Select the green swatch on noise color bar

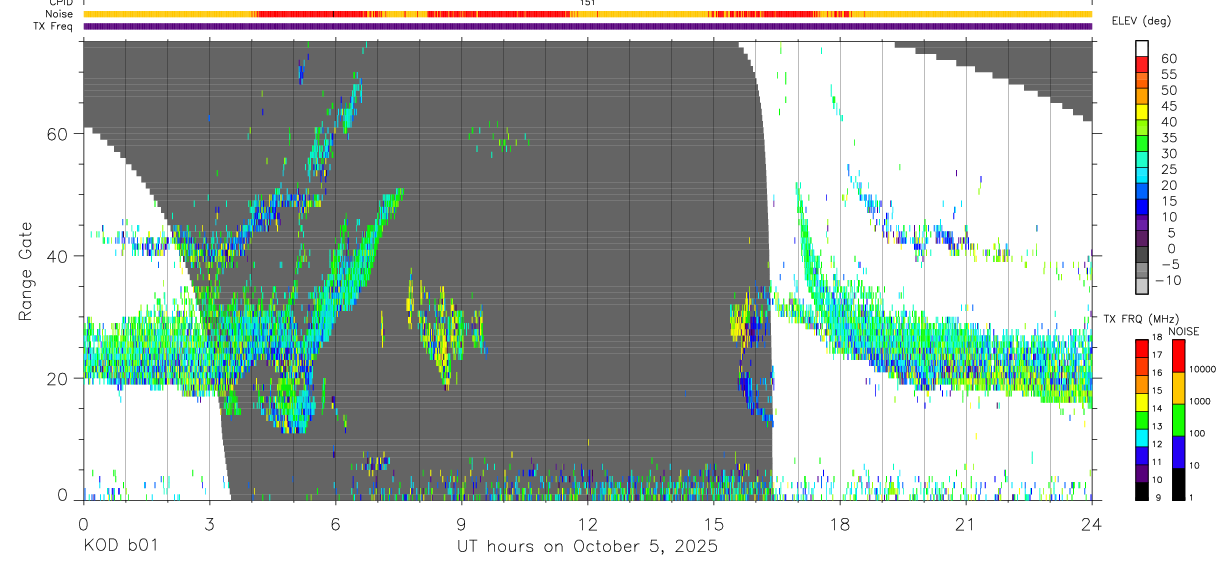pyautogui.click(x=1178, y=420)
